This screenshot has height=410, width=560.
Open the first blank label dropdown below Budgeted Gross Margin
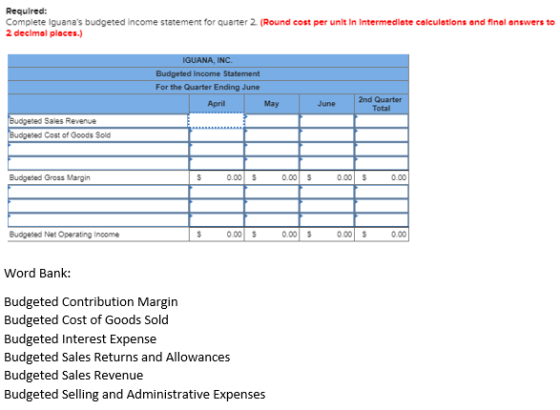98,192
